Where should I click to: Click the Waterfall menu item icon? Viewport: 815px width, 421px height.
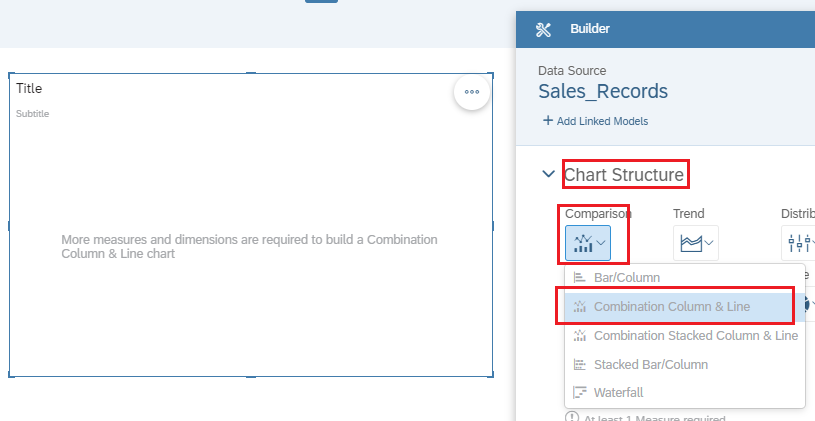[579, 392]
